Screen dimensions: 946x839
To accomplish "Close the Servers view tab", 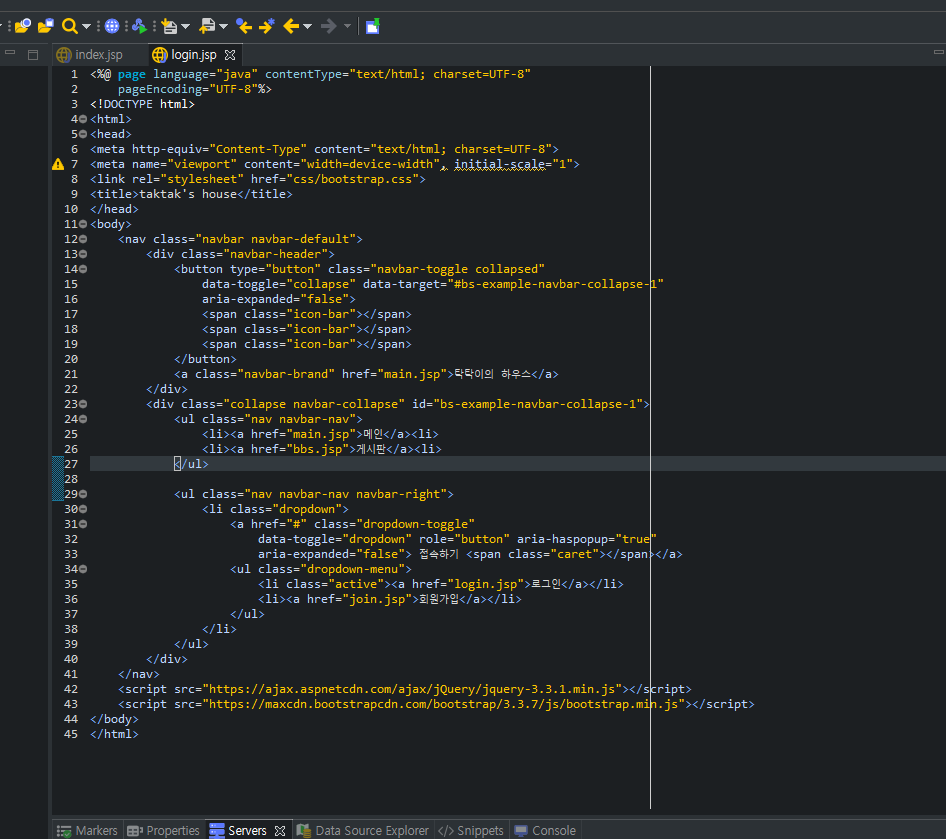I will [x=280, y=831].
